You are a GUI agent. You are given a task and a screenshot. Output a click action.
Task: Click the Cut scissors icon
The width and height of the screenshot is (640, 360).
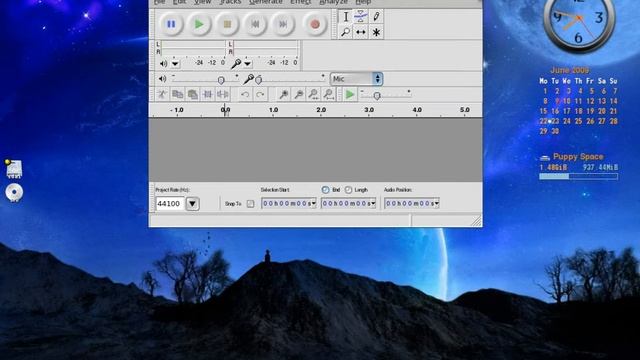162,95
